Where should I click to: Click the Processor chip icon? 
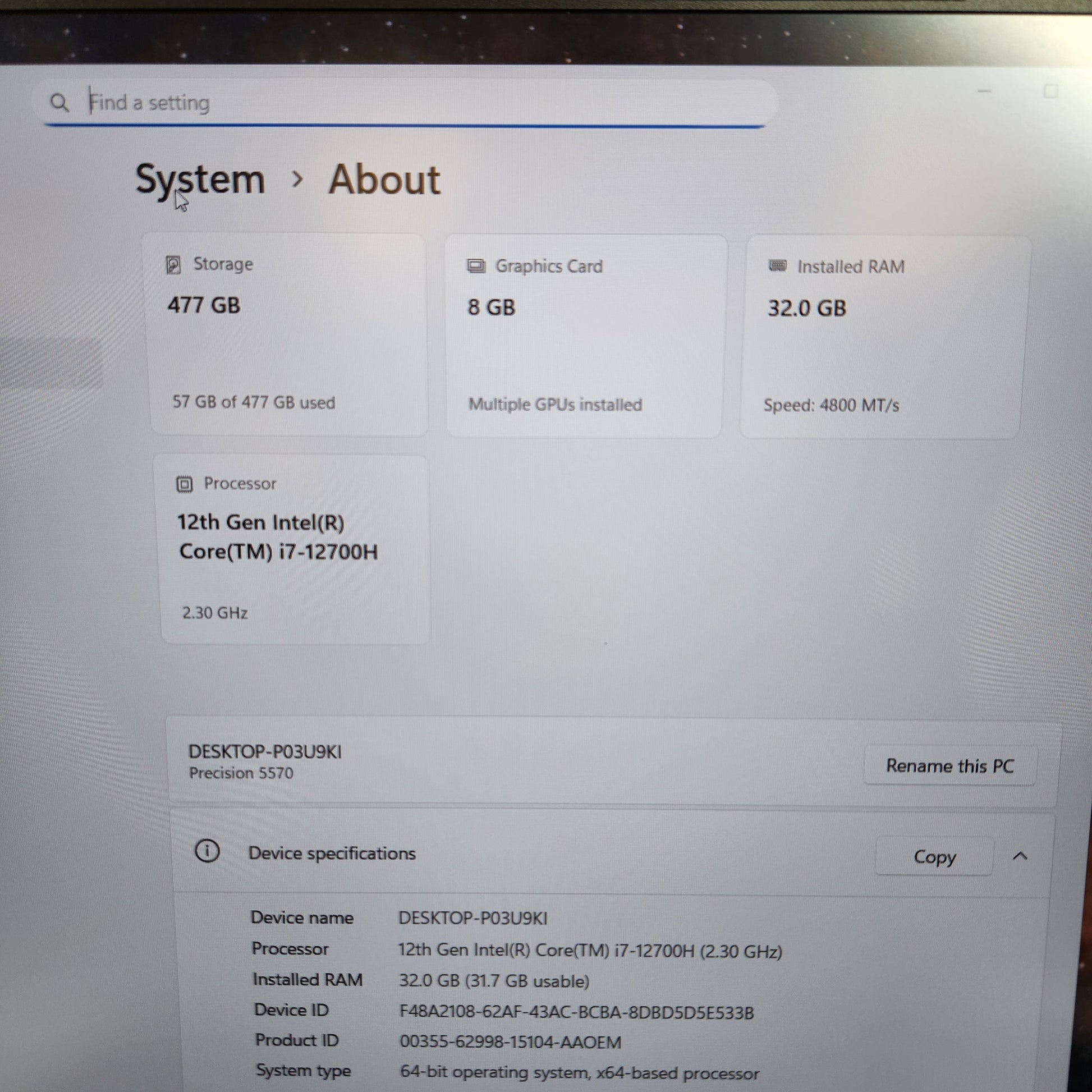pyautogui.click(x=184, y=484)
